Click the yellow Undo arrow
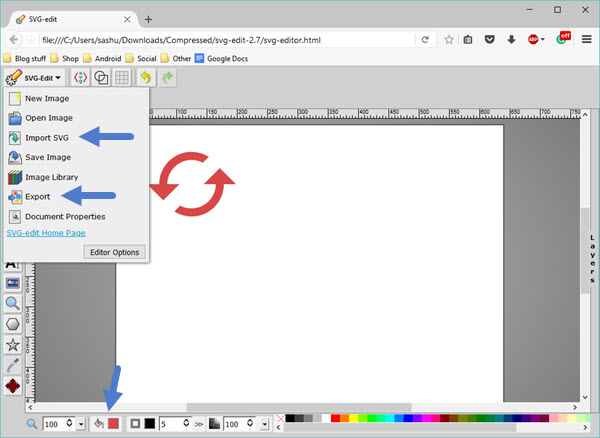 (x=146, y=77)
